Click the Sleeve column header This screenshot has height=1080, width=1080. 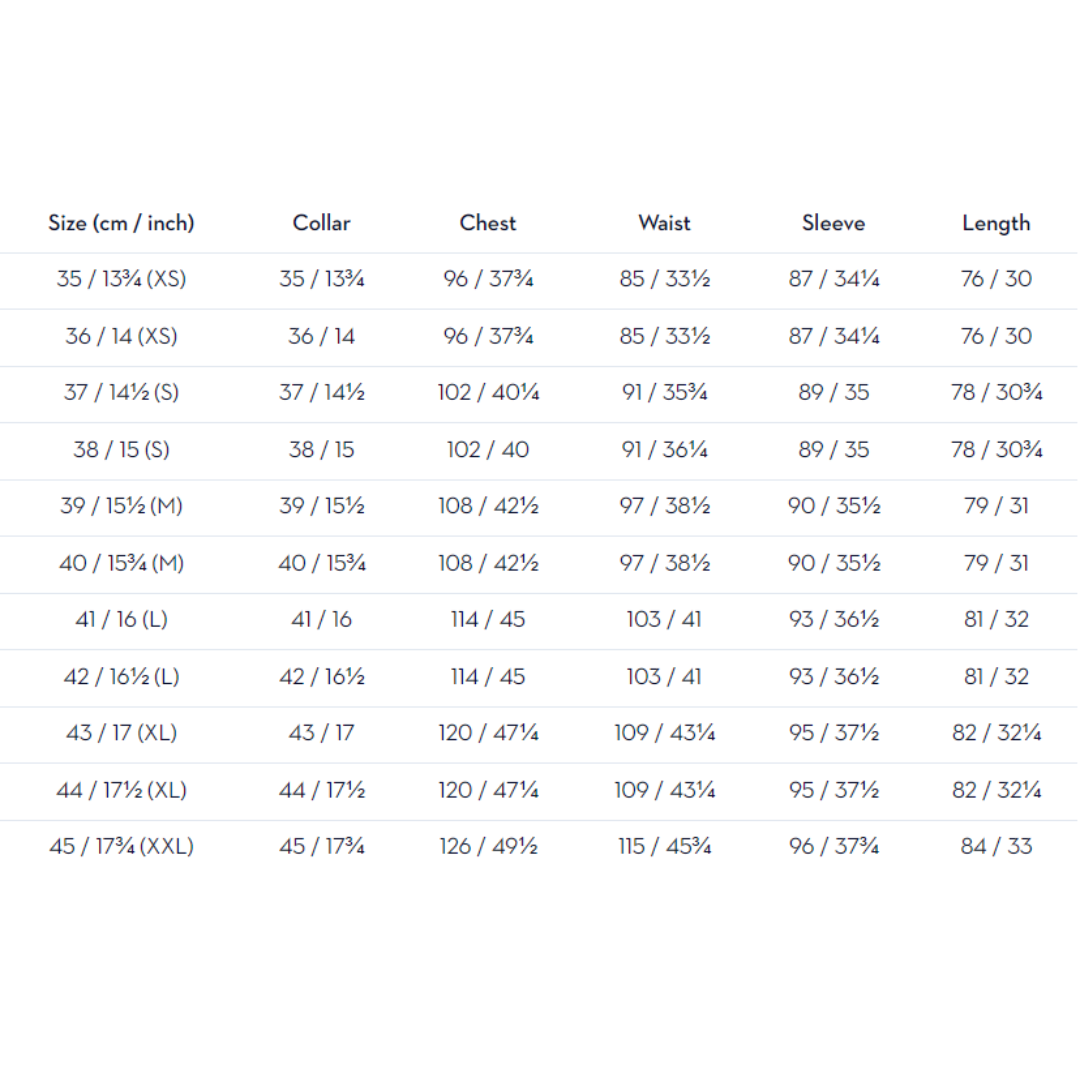(x=833, y=223)
